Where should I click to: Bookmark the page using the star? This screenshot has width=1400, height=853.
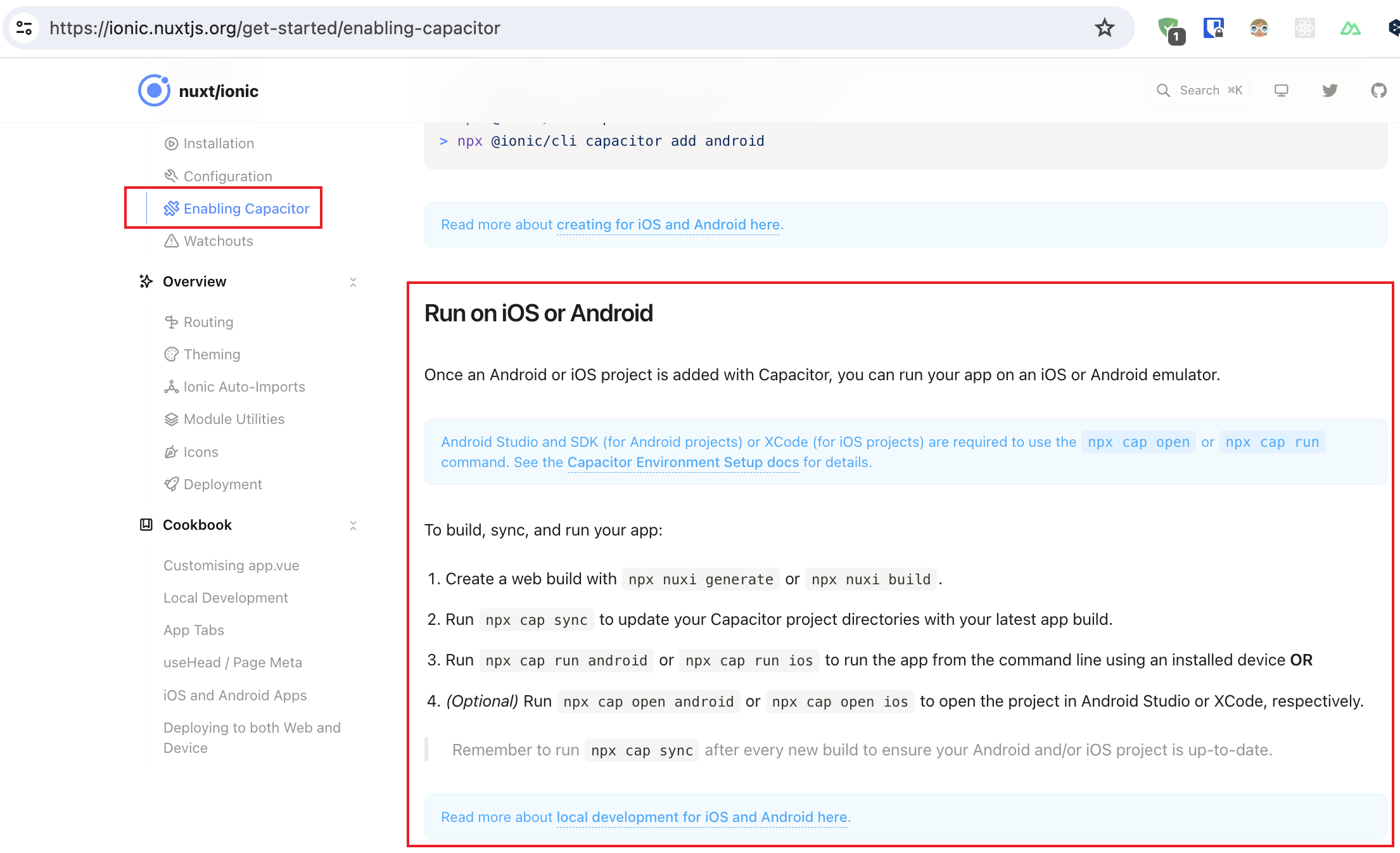point(1105,27)
